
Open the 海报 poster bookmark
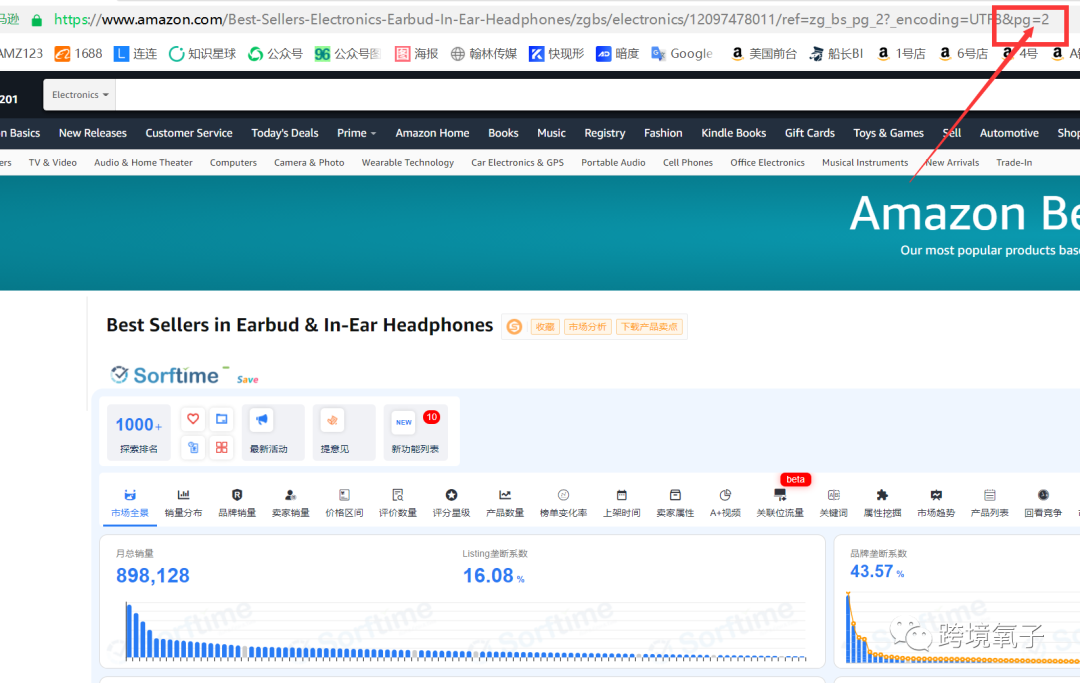tap(416, 53)
